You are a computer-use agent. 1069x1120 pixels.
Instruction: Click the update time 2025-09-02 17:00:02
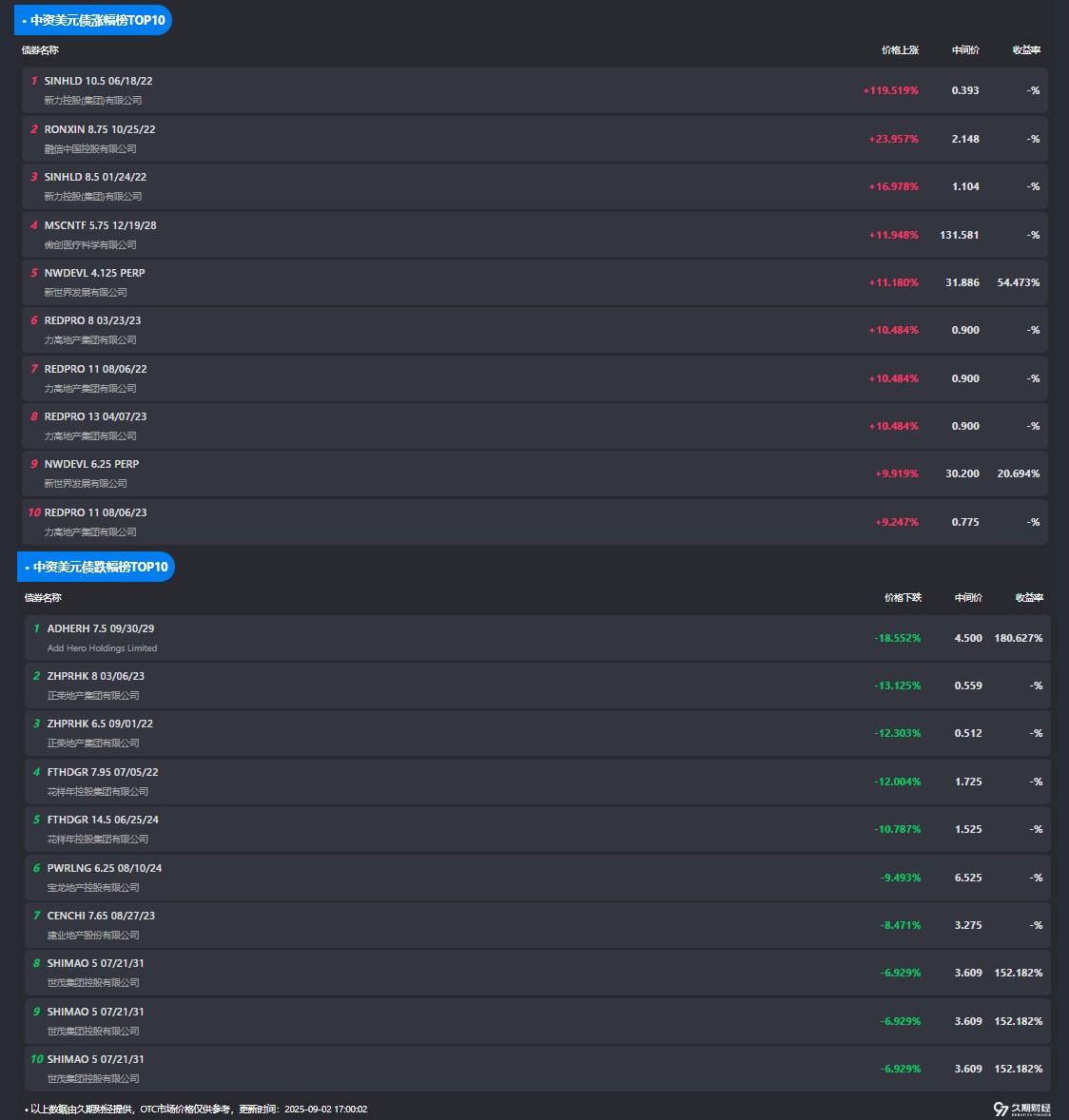coord(326,1110)
